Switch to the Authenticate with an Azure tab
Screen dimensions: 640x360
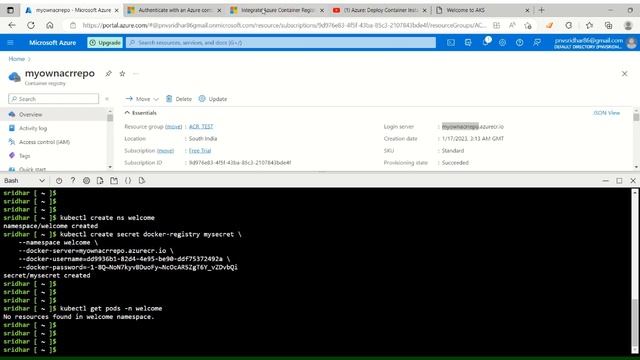coord(174,10)
